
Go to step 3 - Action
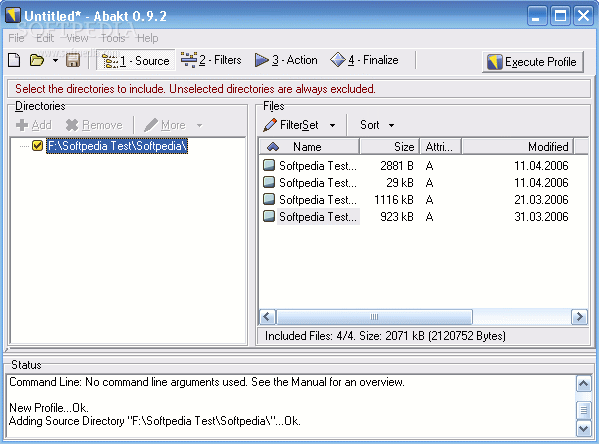(286, 60)
